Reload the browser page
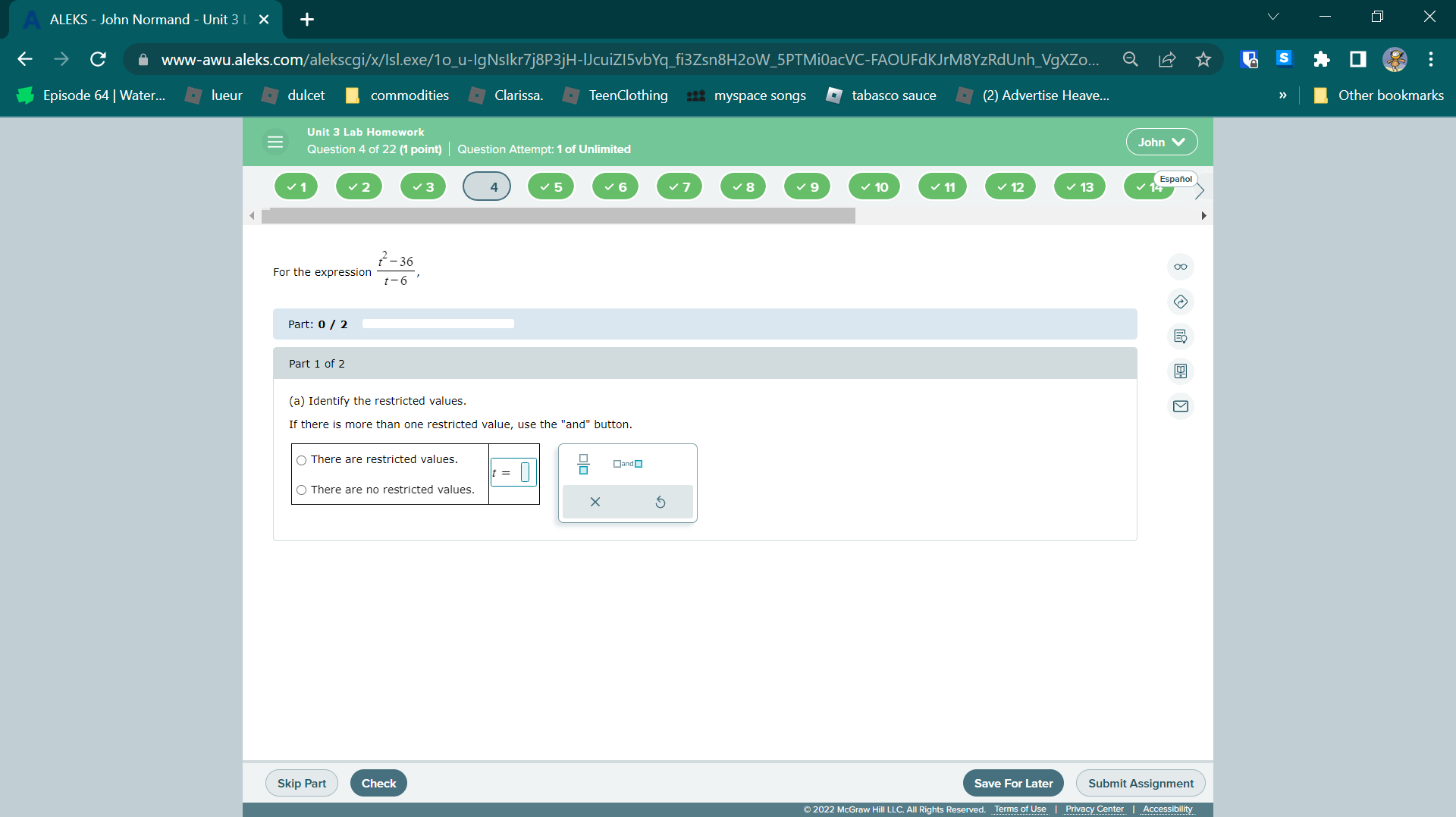This screenshot has width=1456, height=817. click(98, 59)
